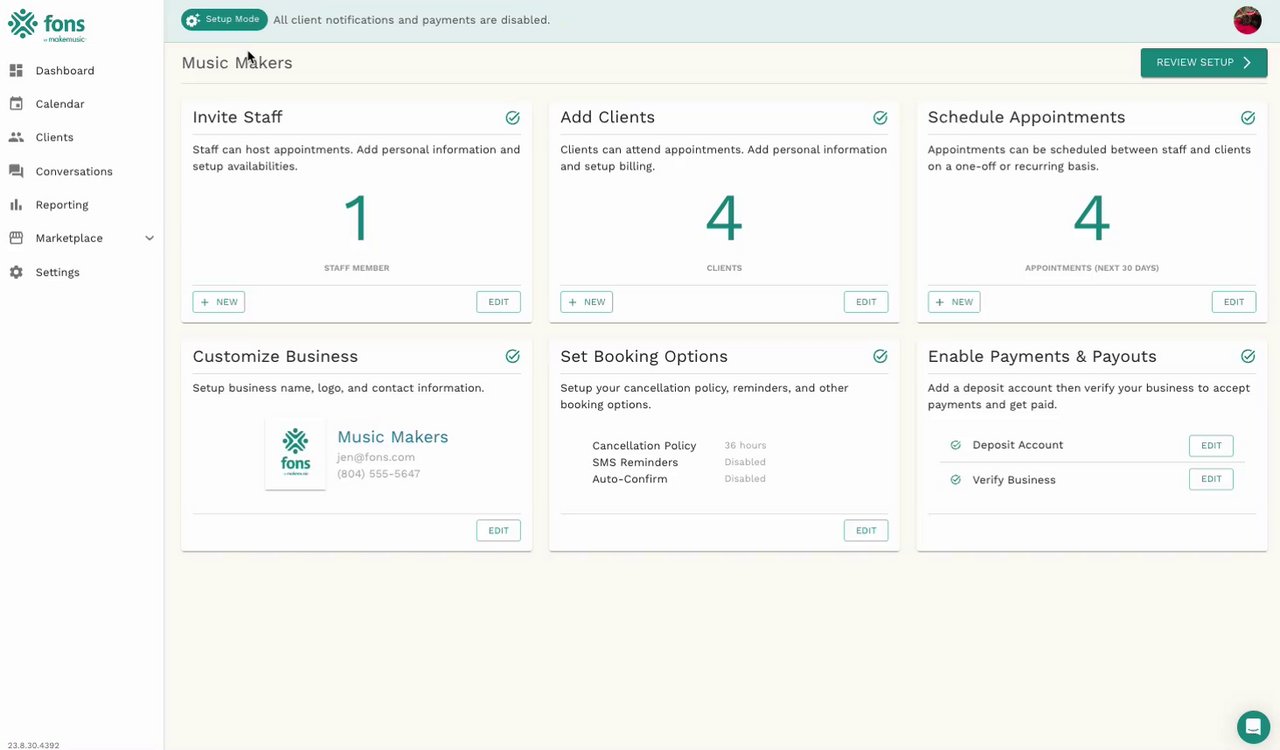Expand the Marketplace menu chevron
Screen dimensions: 1280x750
pyautogui.click(x=150, y=238)
